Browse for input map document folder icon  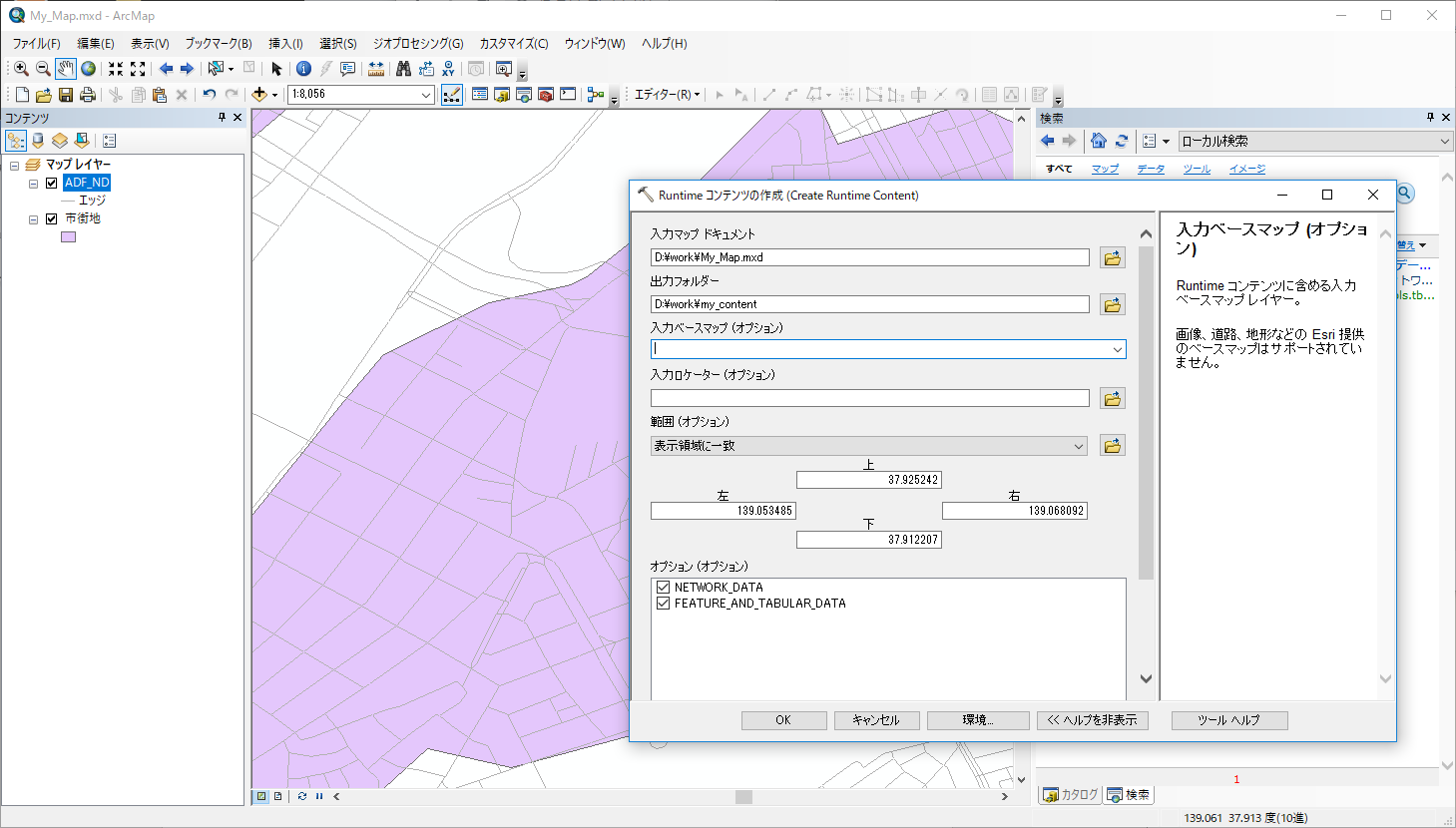[x=1113, y=257]
